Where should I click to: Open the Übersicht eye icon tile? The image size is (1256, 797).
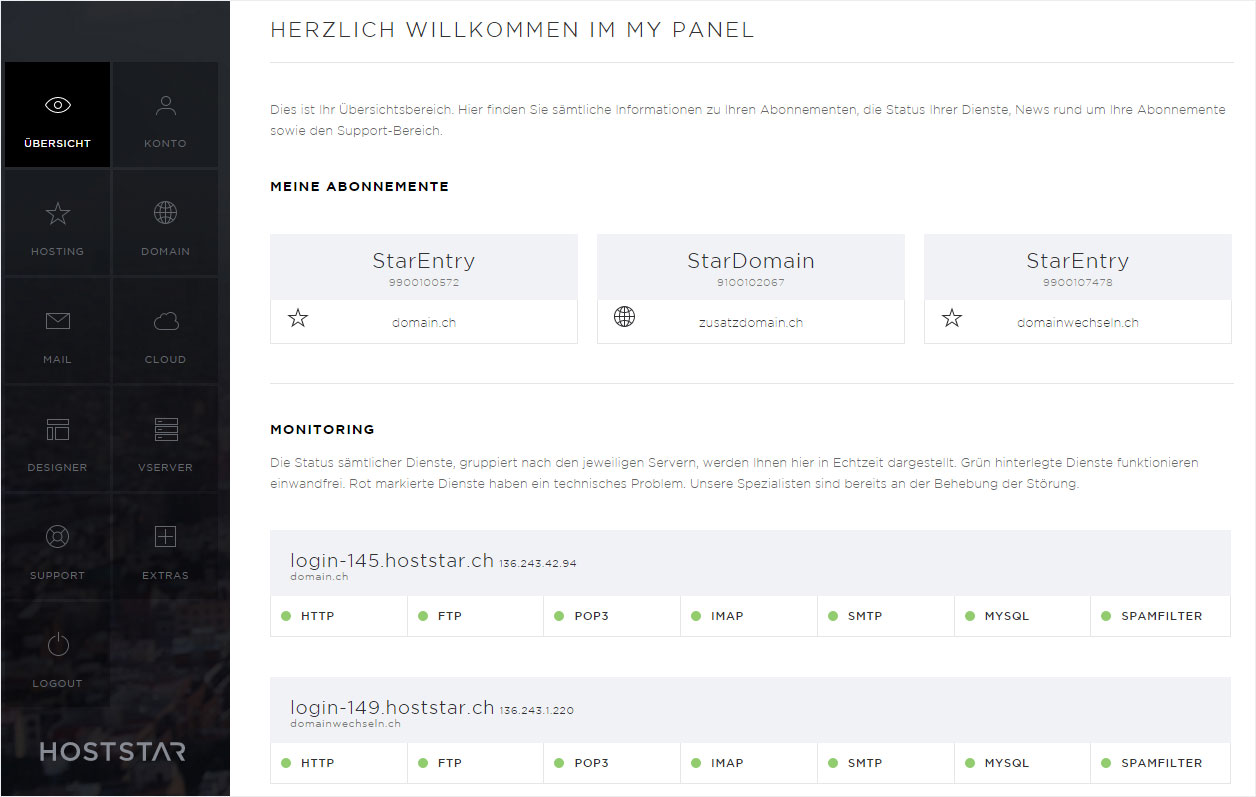click(x=57, y=115)
